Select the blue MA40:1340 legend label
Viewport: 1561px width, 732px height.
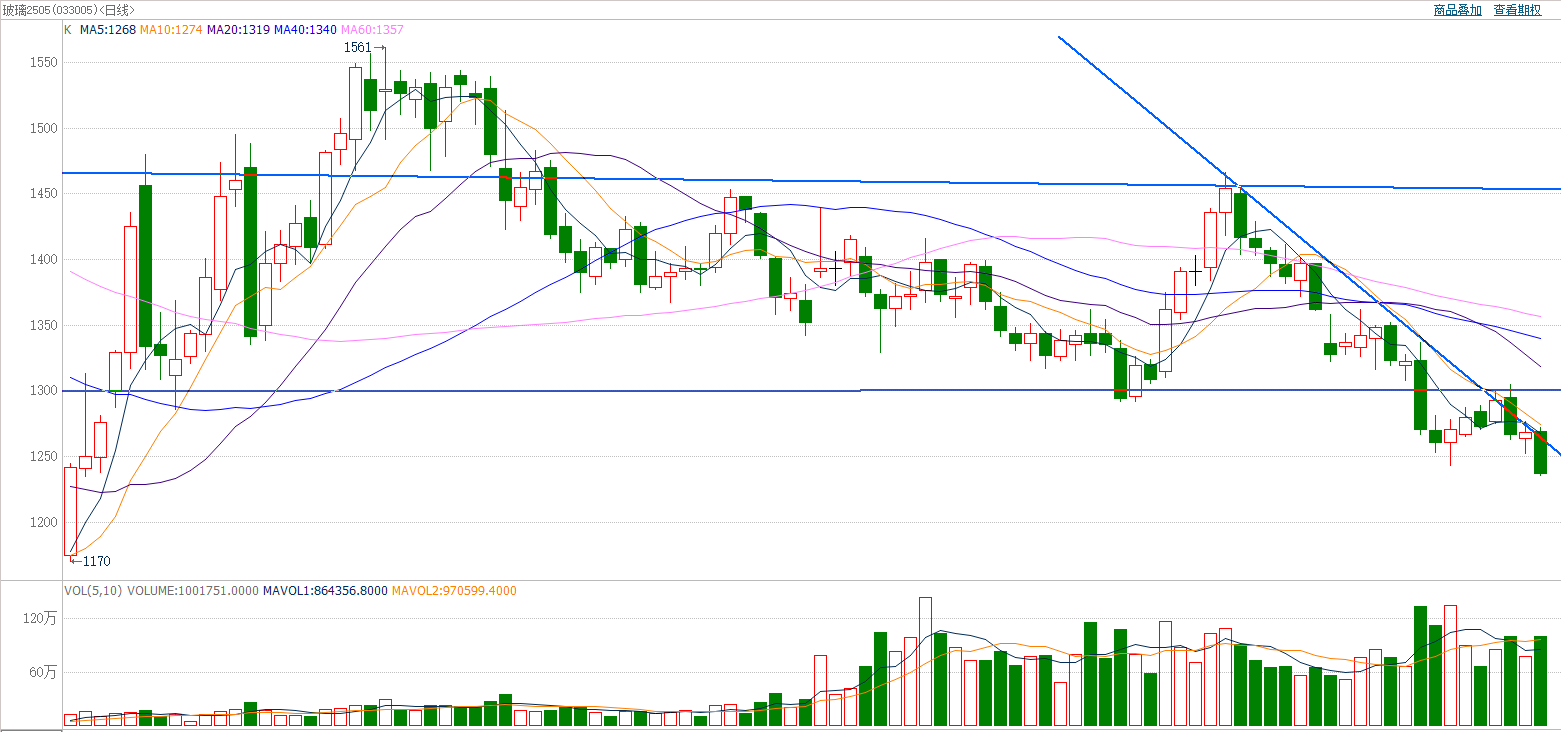(305, 30)
